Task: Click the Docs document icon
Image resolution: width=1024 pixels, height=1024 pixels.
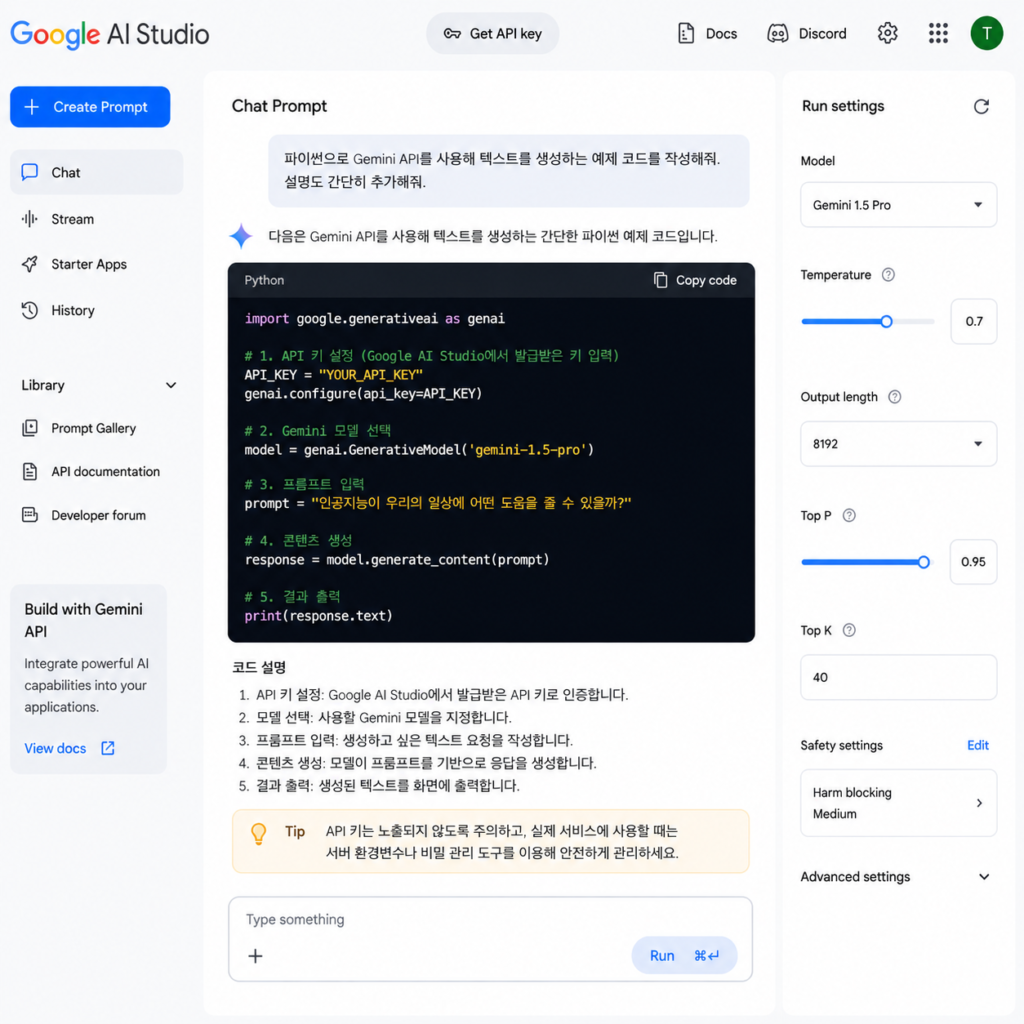Action: tap(686, 33)
